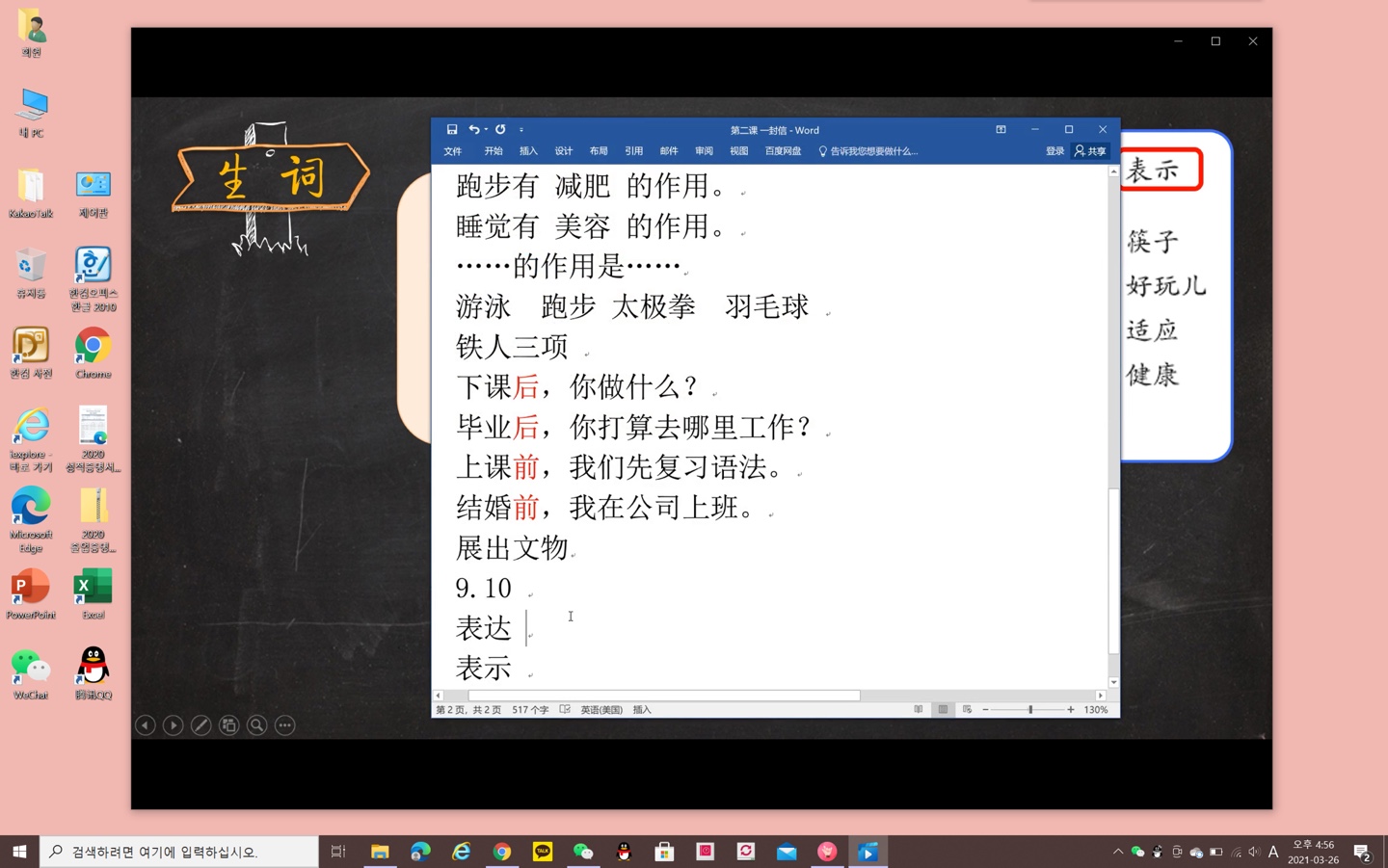Open the Windows Start menu
Screen dimensions: 1388x868
(19, 852)
